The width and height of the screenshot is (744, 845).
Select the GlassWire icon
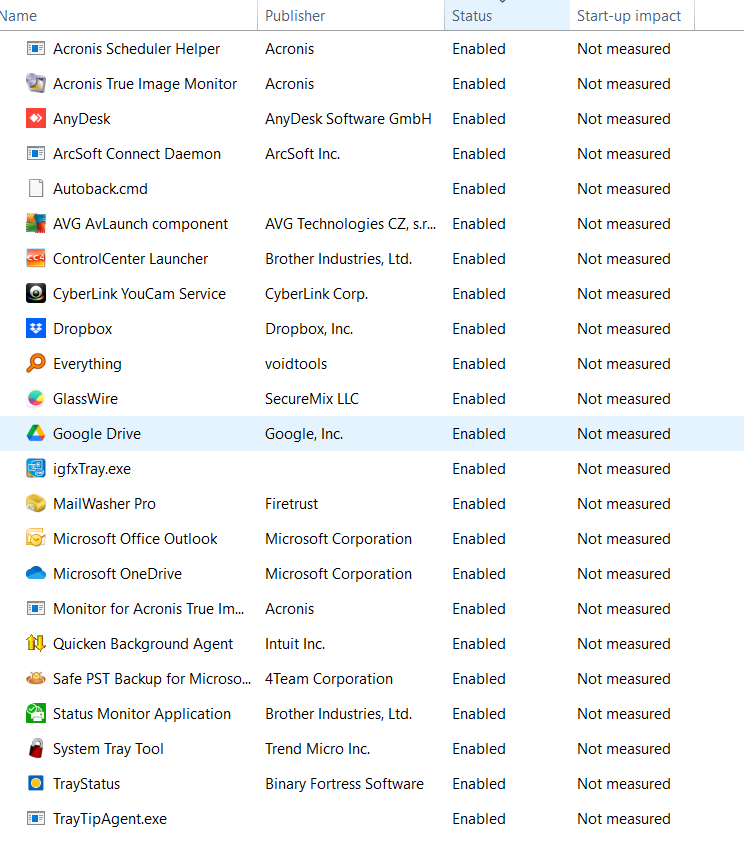tap(36, 399)
